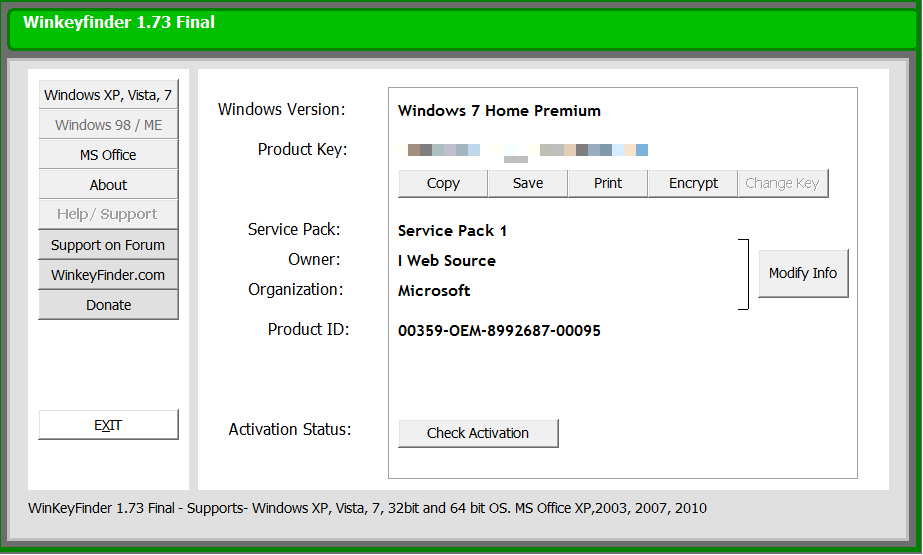923x555 pixels.
Task: Click the Service Pack label
Action: click(294, 230)
